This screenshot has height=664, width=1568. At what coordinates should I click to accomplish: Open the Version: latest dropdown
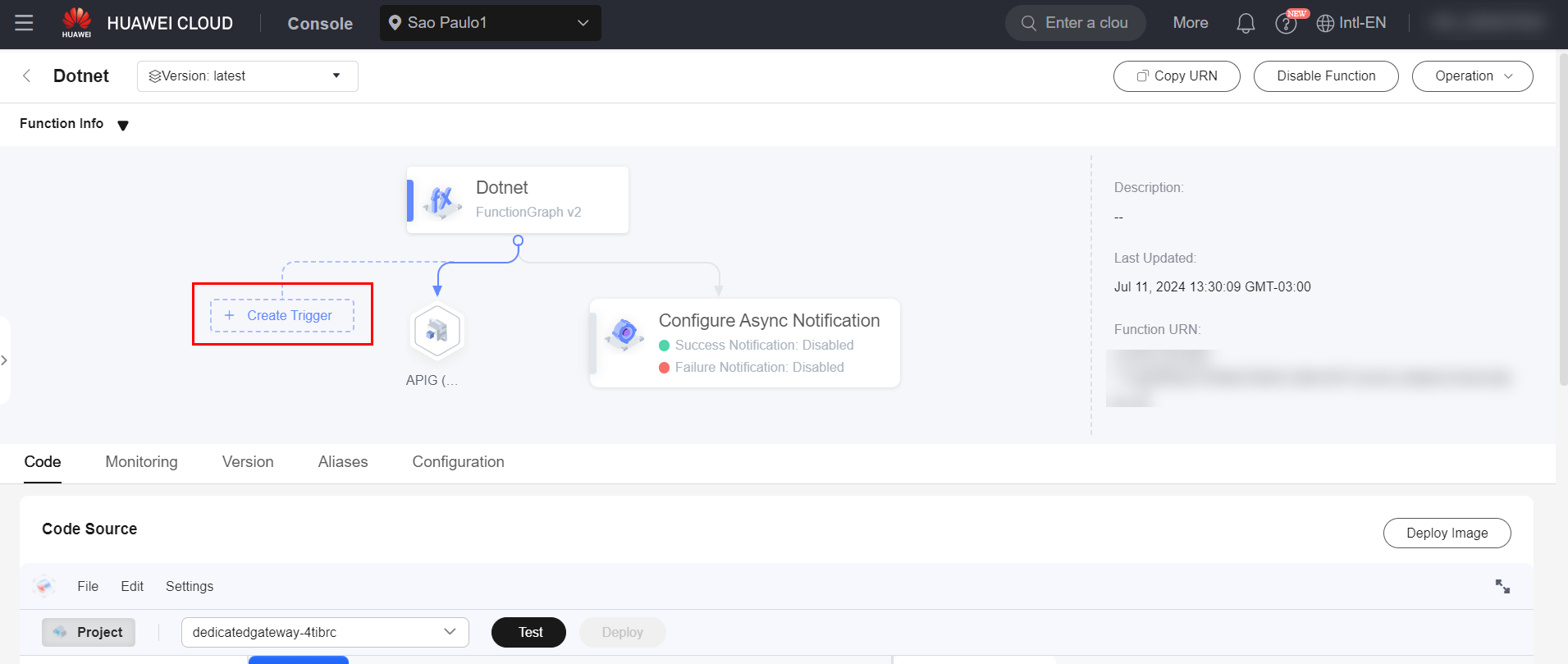tap(247, 76)
